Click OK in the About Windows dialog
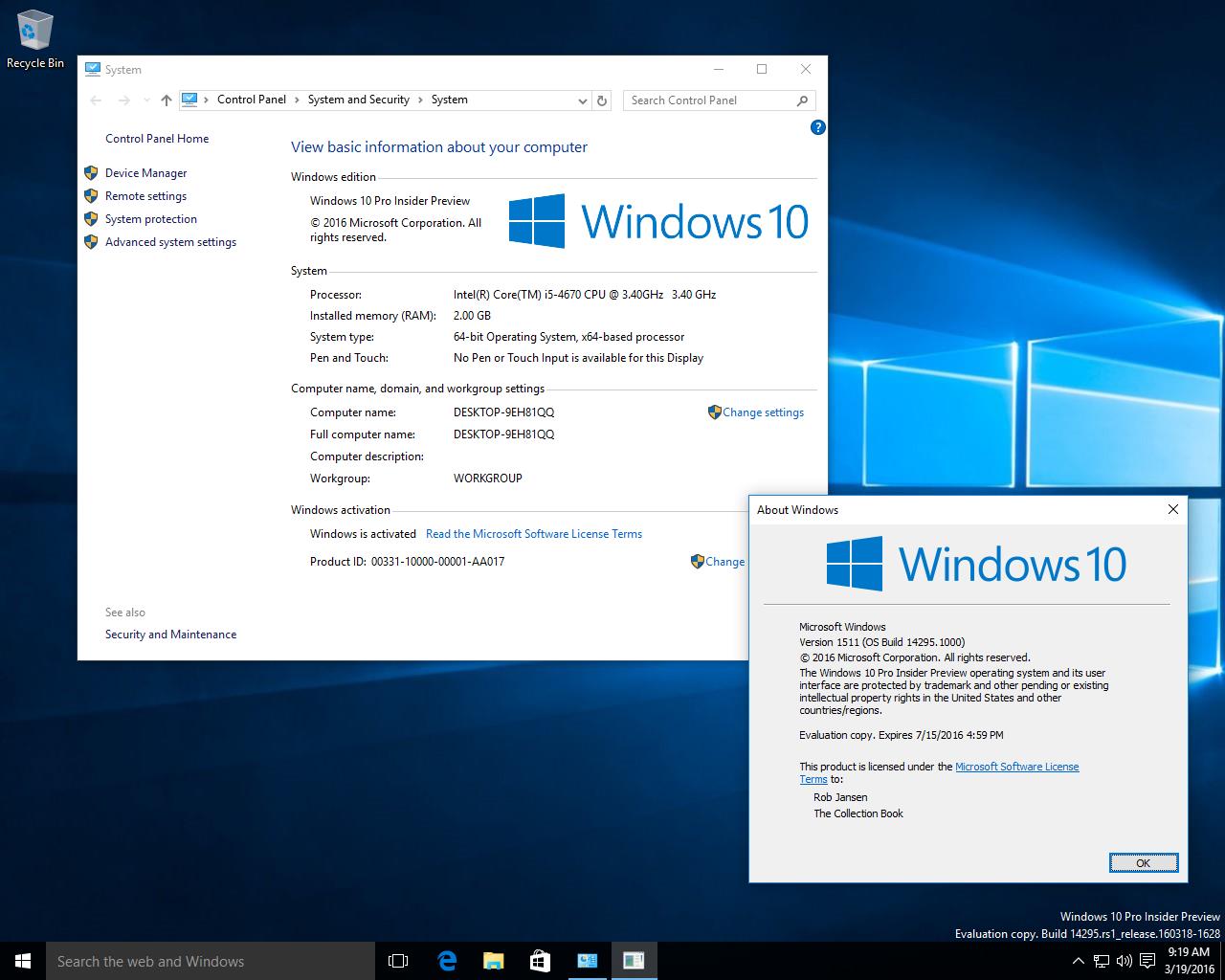This screenshot has width=1225, height=980. click(x=1143, y=862)
